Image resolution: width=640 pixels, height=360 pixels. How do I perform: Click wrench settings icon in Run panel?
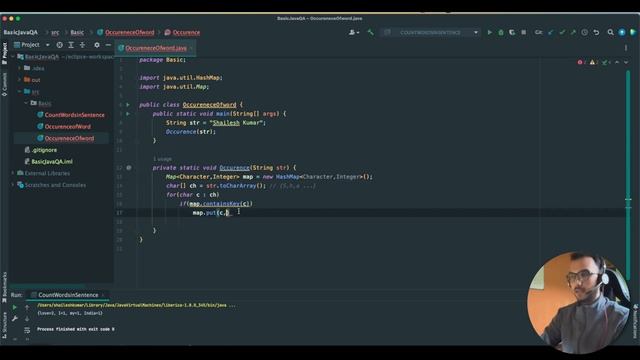click(15, 318)
